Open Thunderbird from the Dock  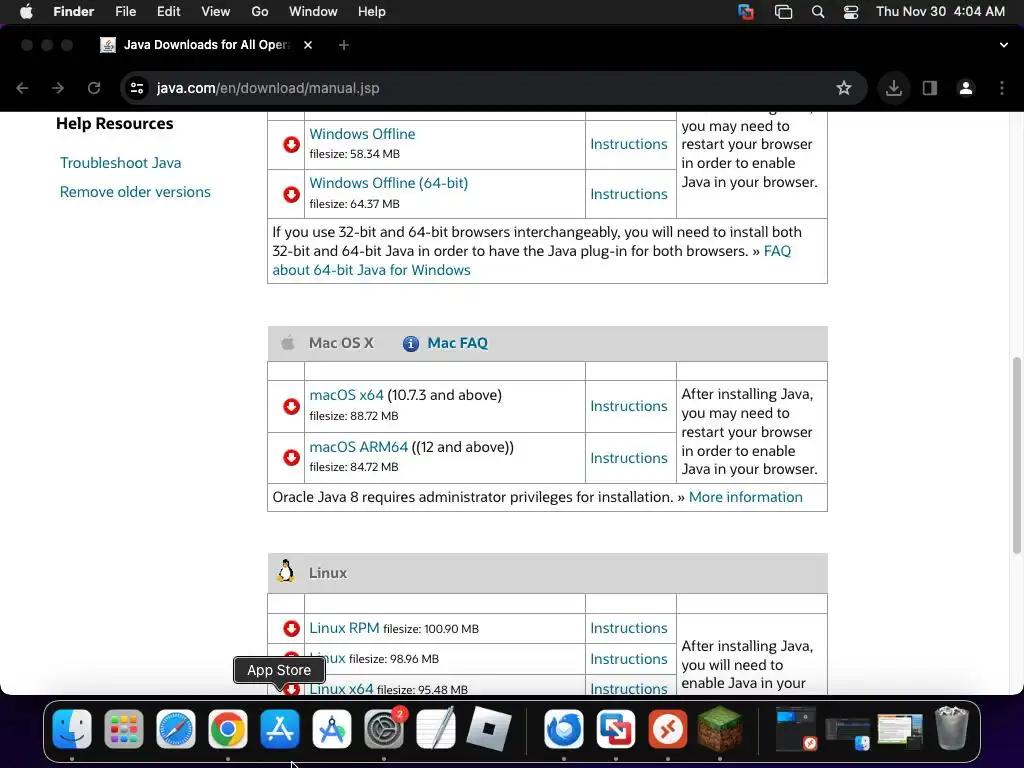click(x=564, y=729)
